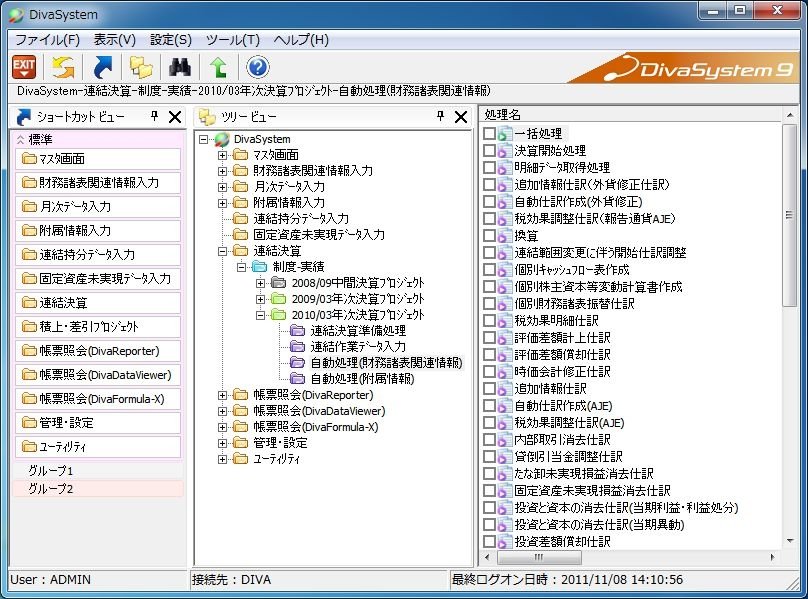
Task: Open the 管理・設定 shortcut button
Action: pyautogui.click(x=98, y=423)
